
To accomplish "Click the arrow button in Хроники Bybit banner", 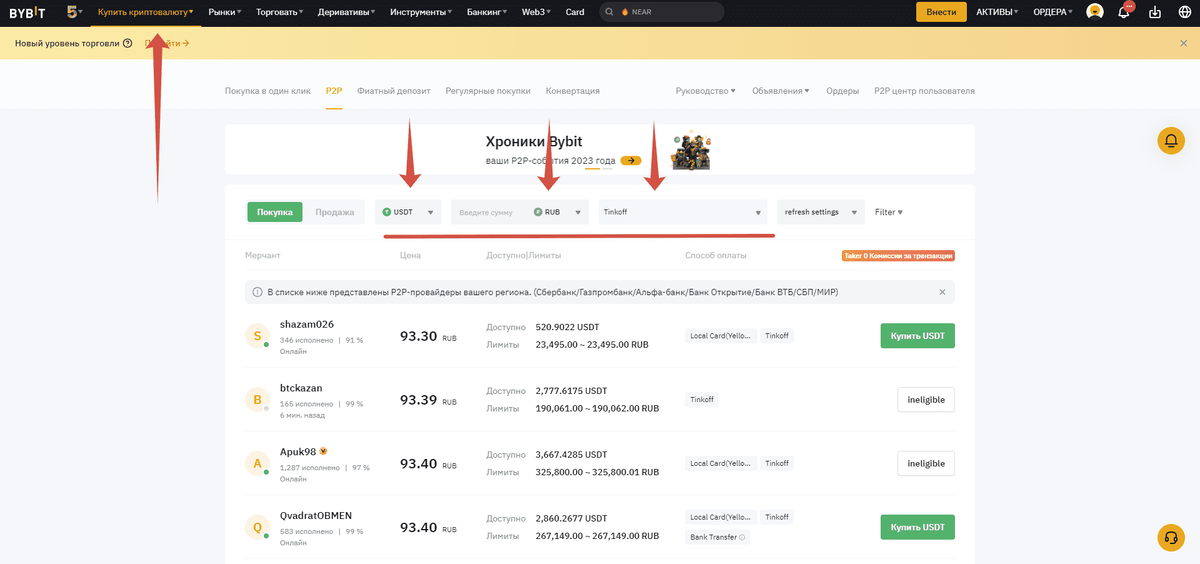I will (631, 160).
